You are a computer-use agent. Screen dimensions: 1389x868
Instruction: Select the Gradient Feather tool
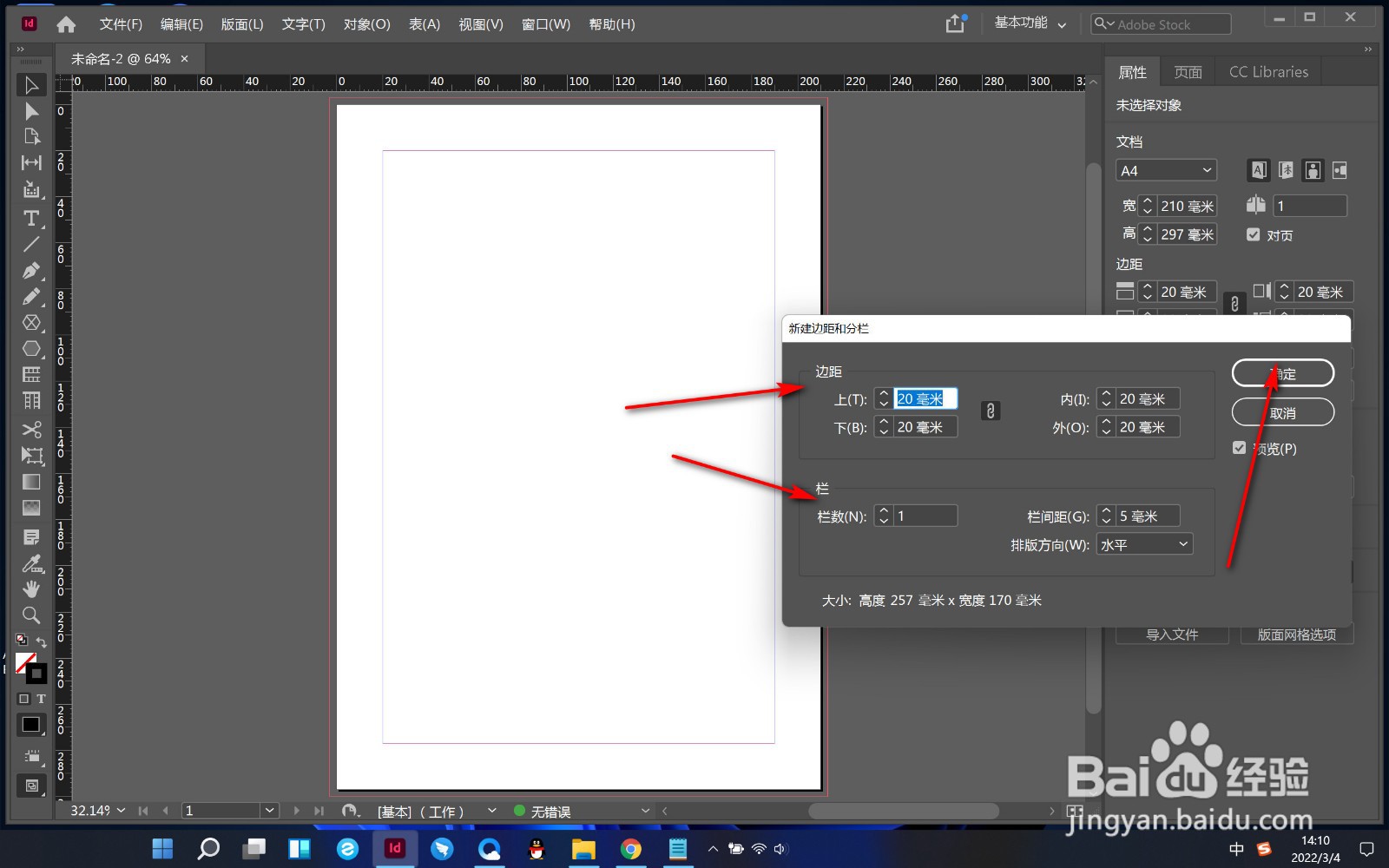point(31,508)
